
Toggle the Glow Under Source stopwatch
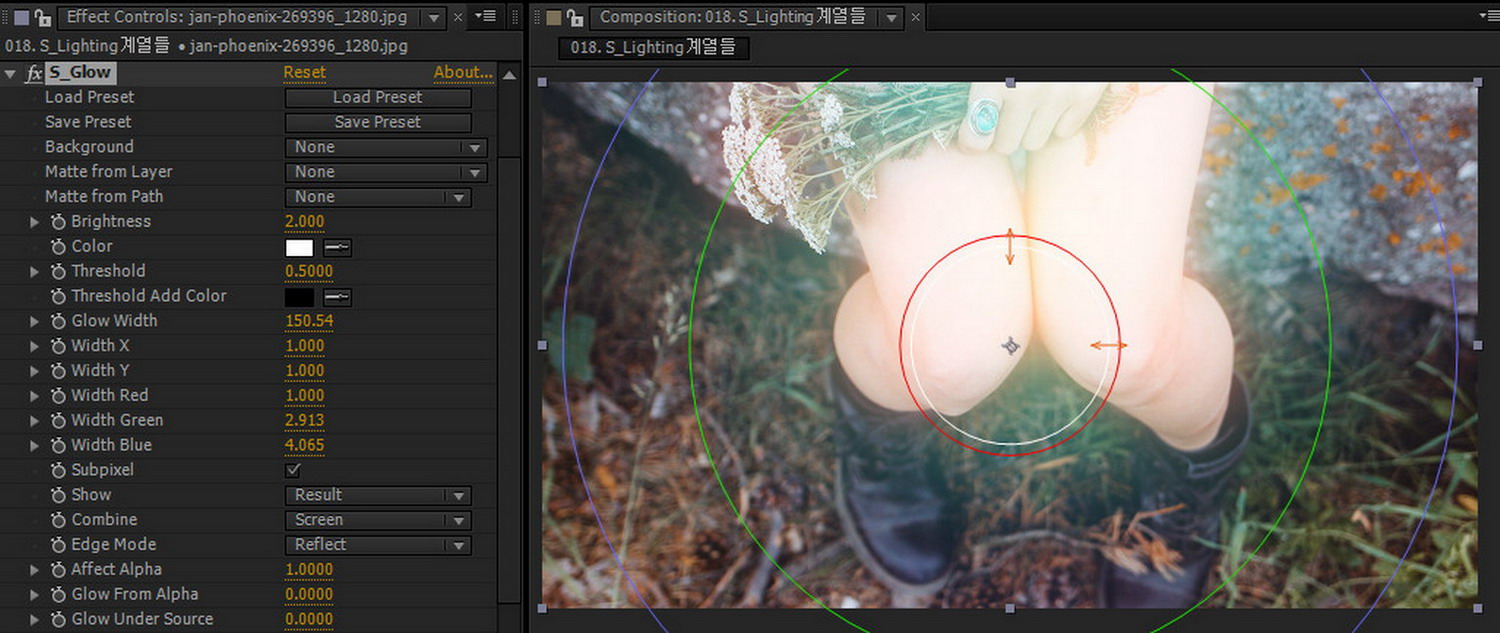point(58,619)
